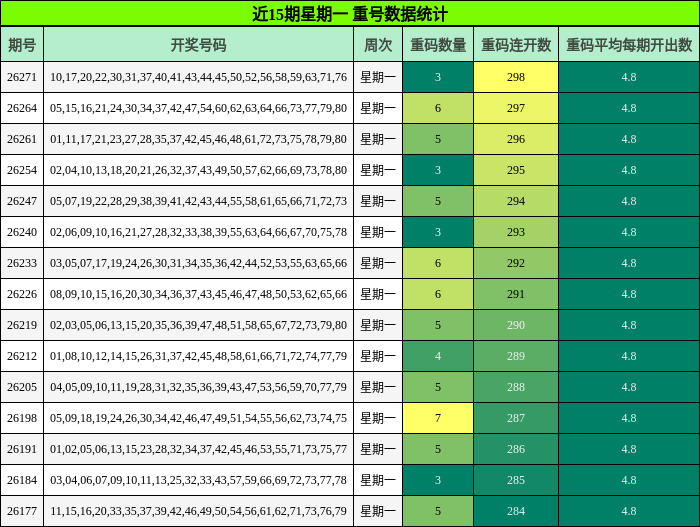The image size is (700, 527).
Task: Click the draw numbers of issue 26212
Action: [x=199, y=356]
